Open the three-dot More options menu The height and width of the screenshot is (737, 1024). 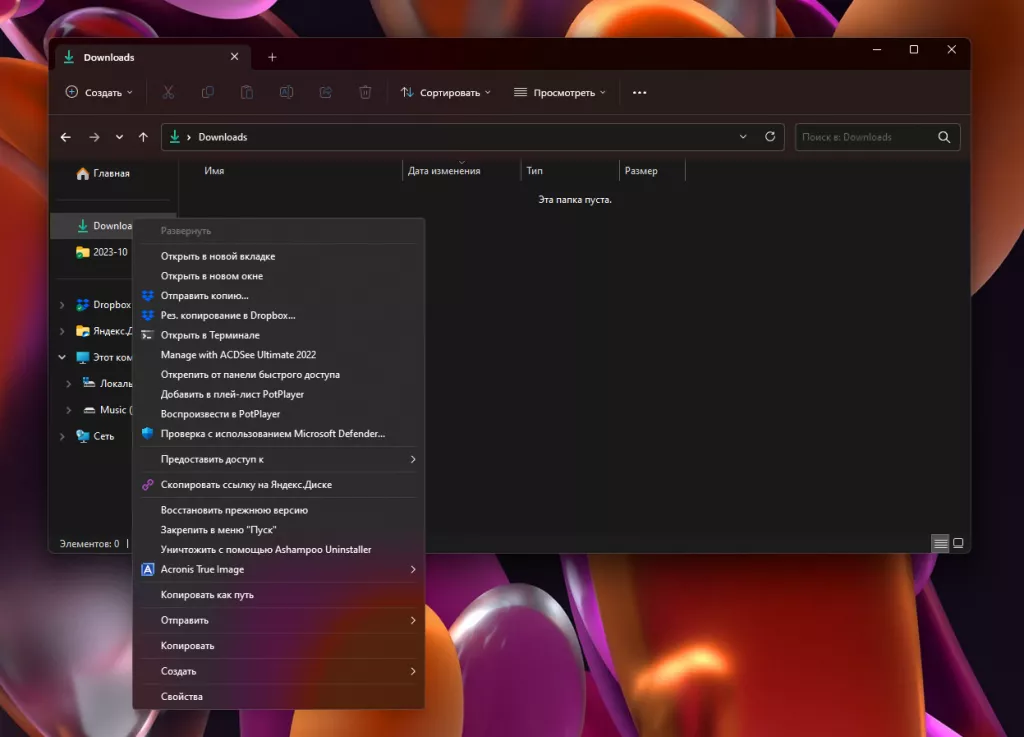[x=640, y=92]
